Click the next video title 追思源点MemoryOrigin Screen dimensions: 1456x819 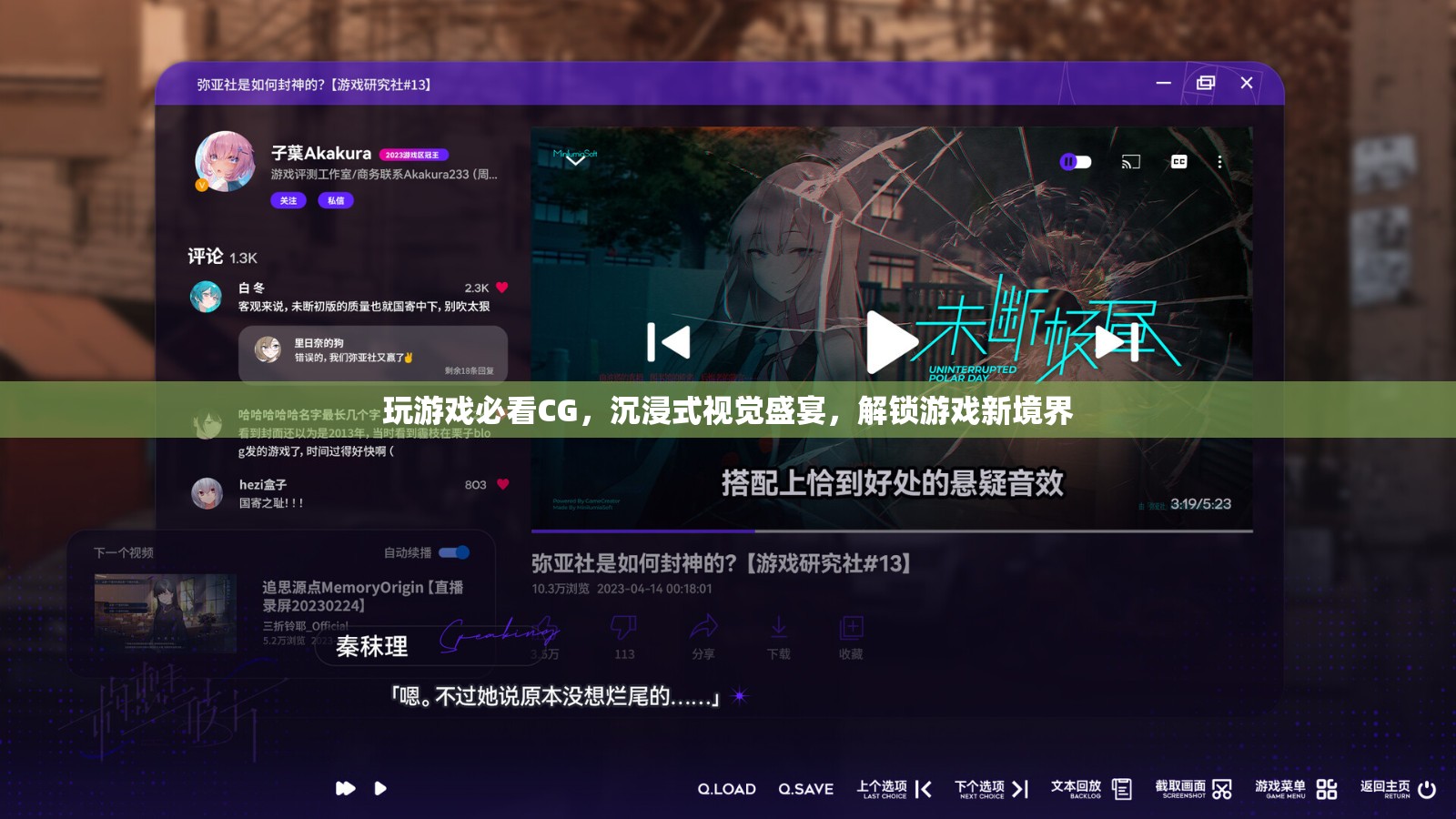point(363,596)
